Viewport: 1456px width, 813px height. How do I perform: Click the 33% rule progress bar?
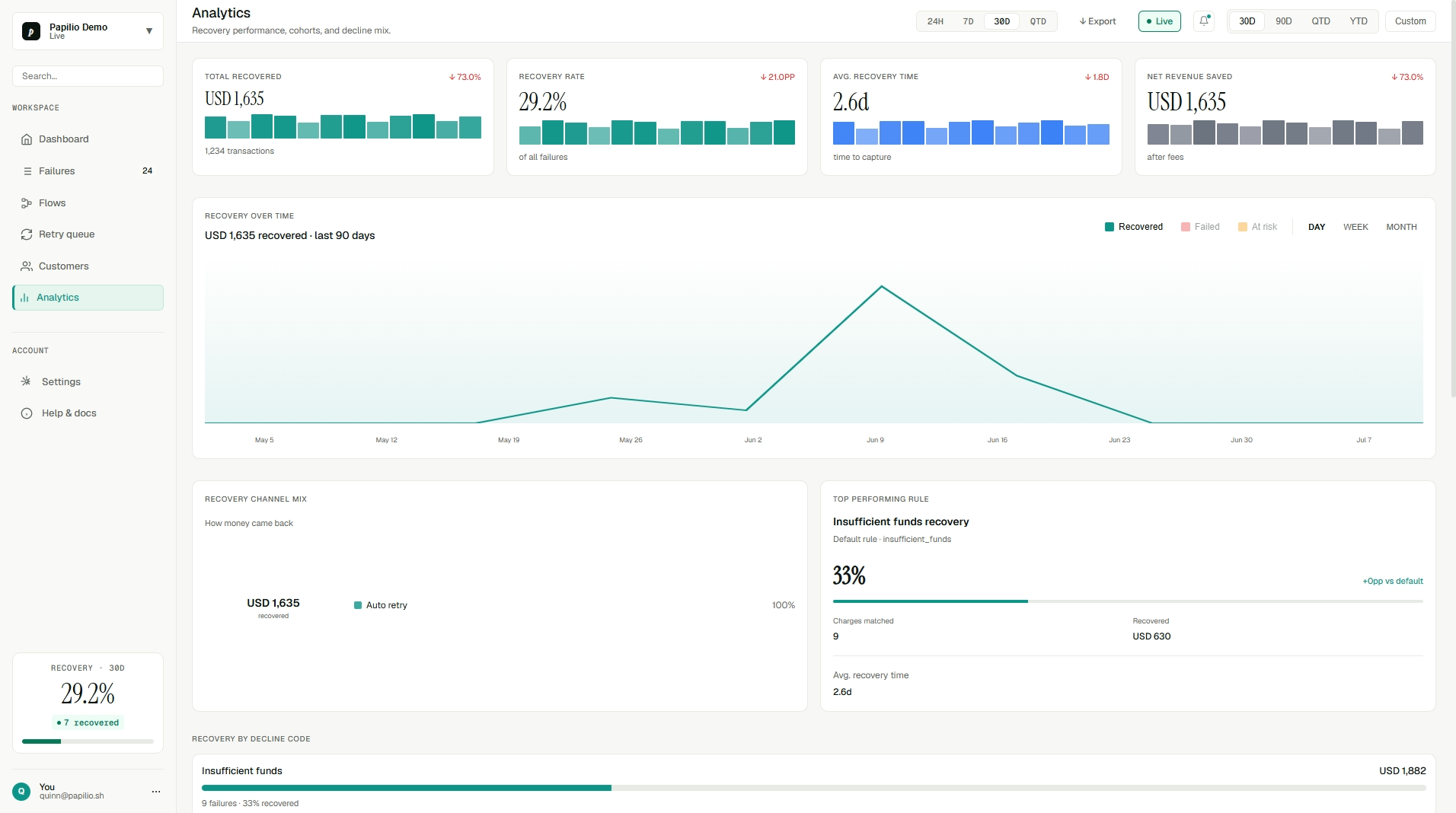click(1128, 601)
